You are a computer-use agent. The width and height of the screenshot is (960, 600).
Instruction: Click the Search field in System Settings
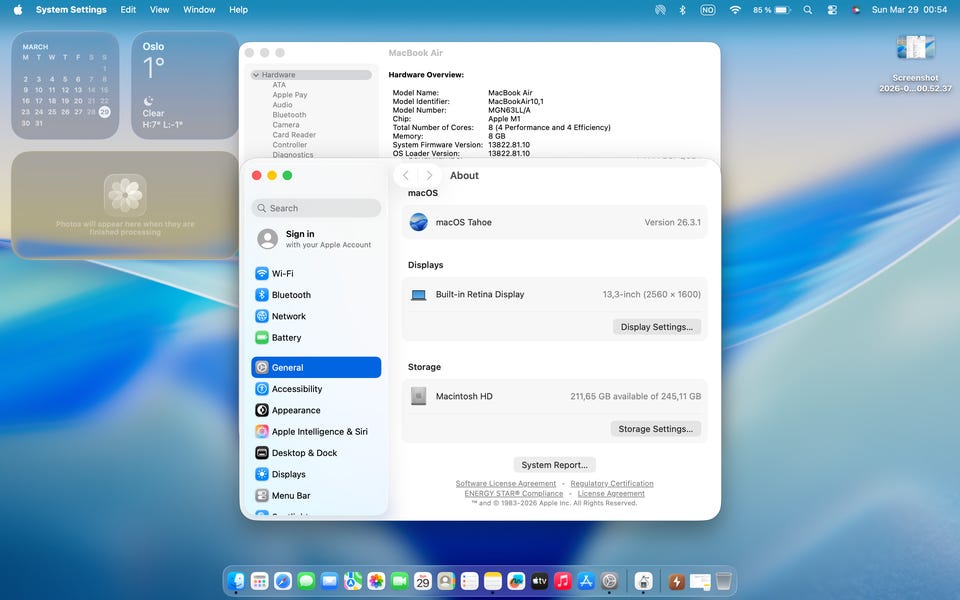(316, 208)
